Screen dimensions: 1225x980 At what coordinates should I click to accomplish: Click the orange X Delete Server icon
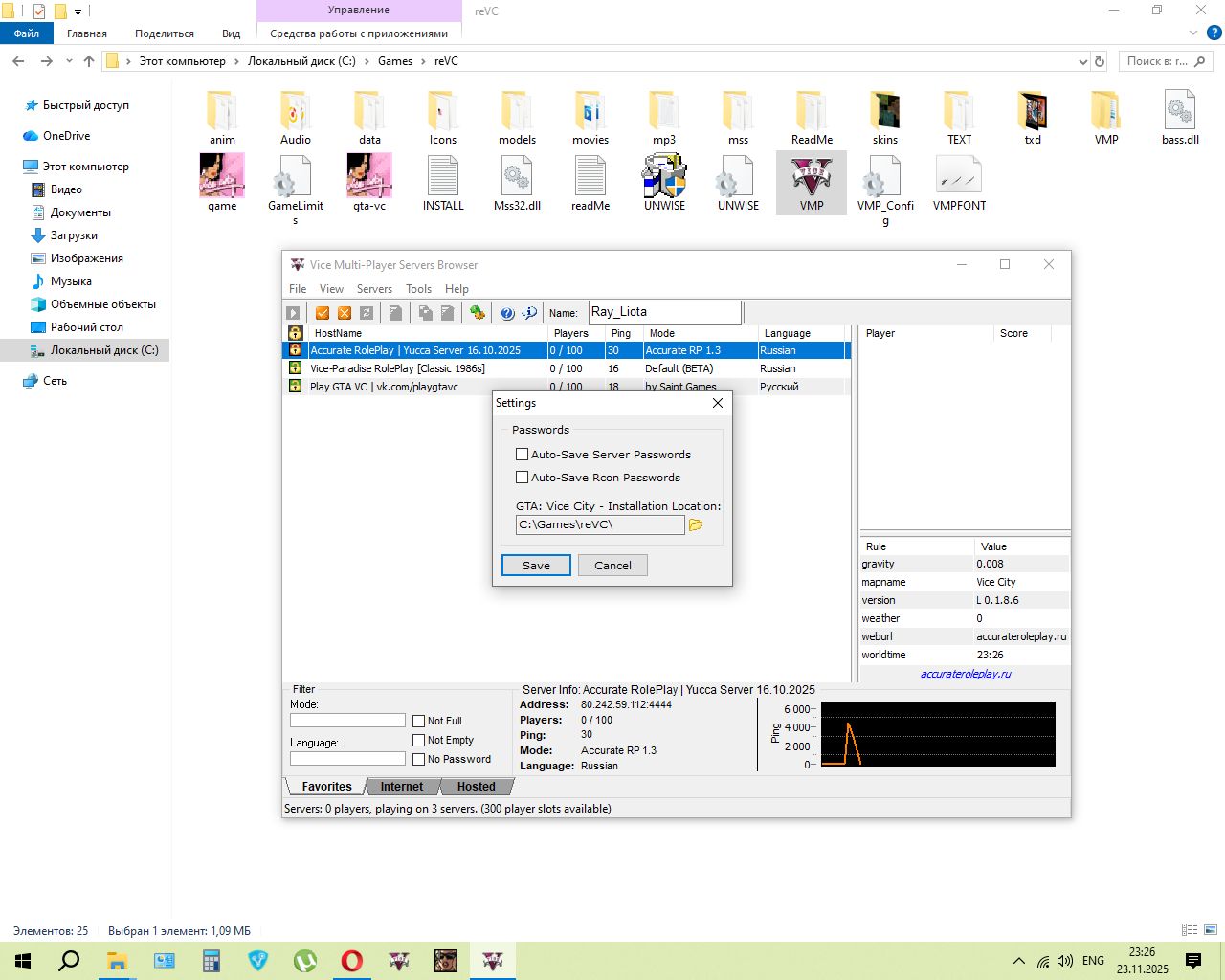pyautogui.click(x=345, y=313)
